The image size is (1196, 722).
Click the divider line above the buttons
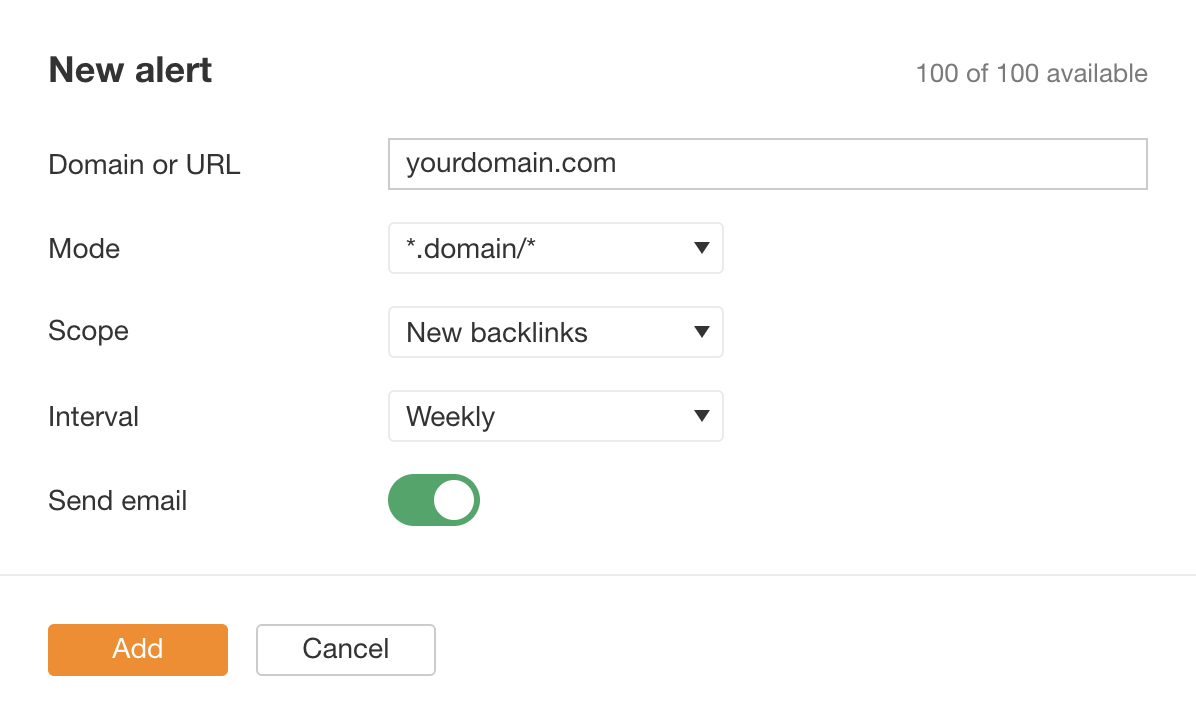pyautogui.click(x=598, y=575)
